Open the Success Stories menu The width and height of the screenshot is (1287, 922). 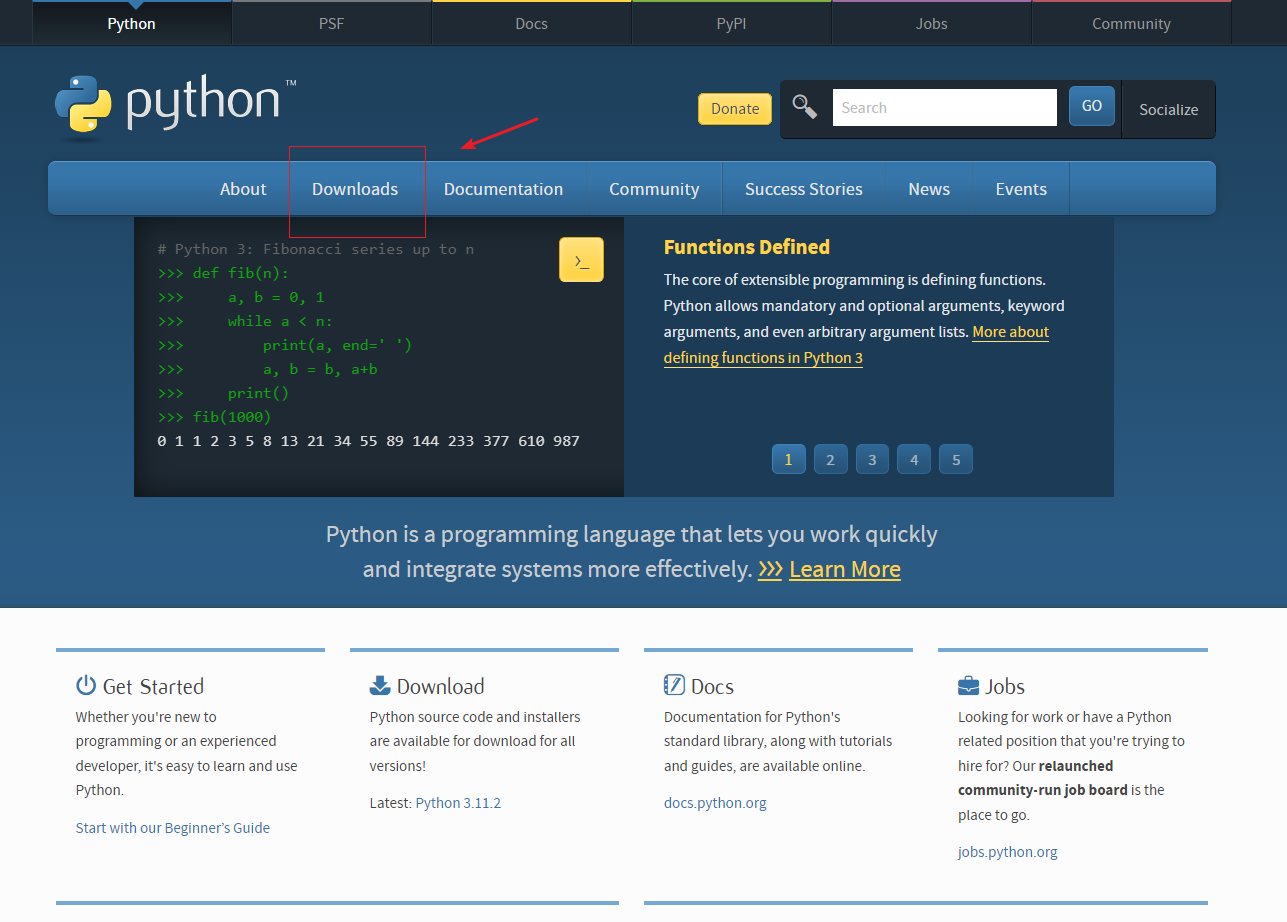(804, 189)
